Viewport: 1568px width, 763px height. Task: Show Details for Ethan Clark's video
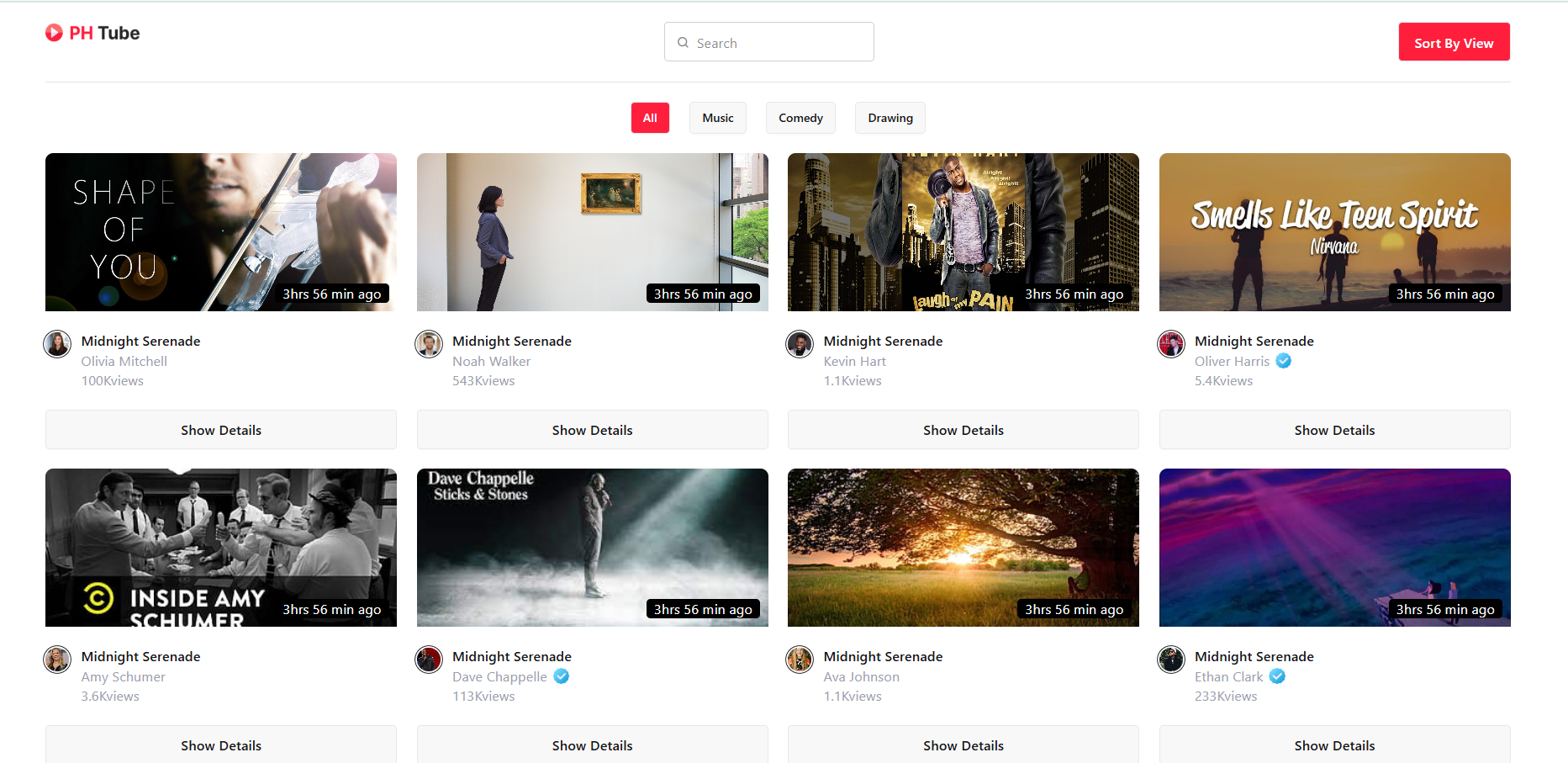click(x=1335, y=744)
